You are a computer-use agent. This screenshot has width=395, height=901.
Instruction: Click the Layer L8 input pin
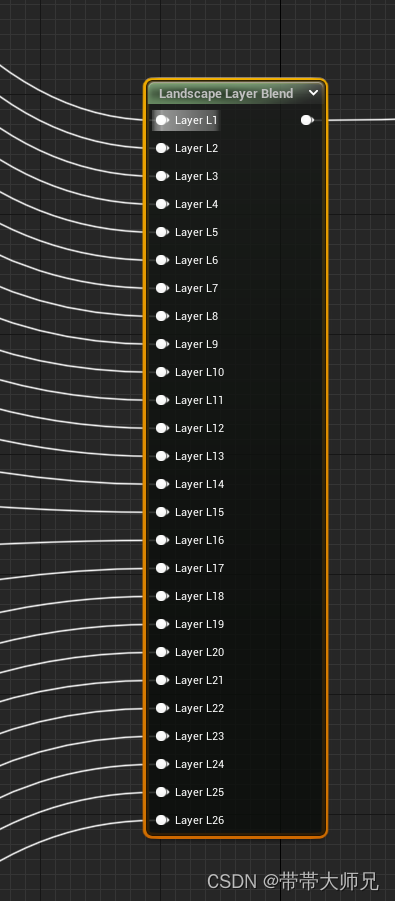tap(162, 316)
